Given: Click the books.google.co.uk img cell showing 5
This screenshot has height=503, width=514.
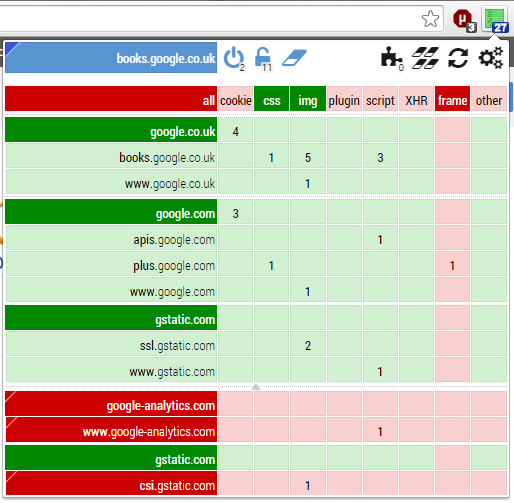Looking at the screenshot, I should coord(308,156).
